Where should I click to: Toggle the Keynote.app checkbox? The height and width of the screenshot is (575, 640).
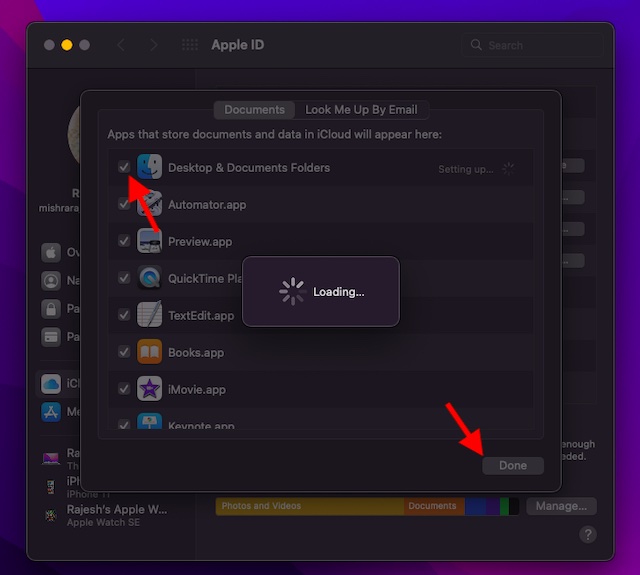124,424
